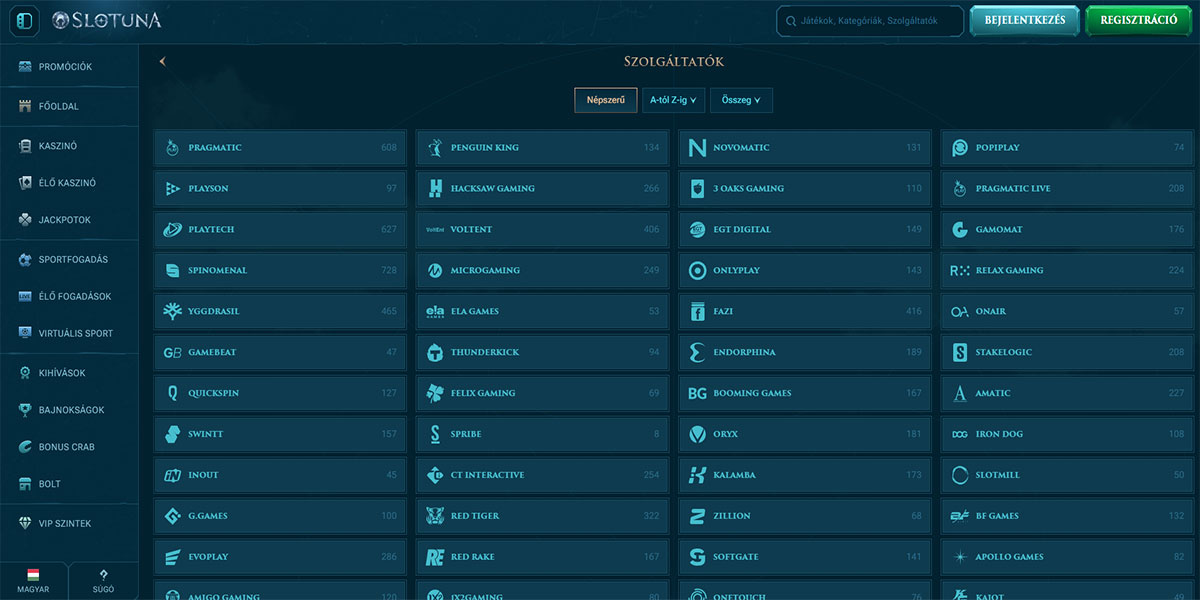Click the Hacksaw Gaming provider icon
The height and width of the screenshot is (600, 1200).
point(435,189)
